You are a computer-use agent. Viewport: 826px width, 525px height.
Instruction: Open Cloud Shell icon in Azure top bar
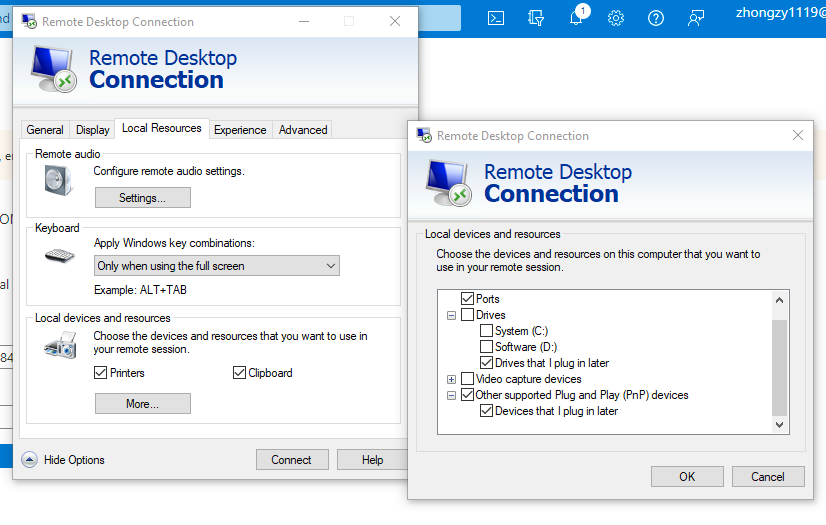pos(496,18)
